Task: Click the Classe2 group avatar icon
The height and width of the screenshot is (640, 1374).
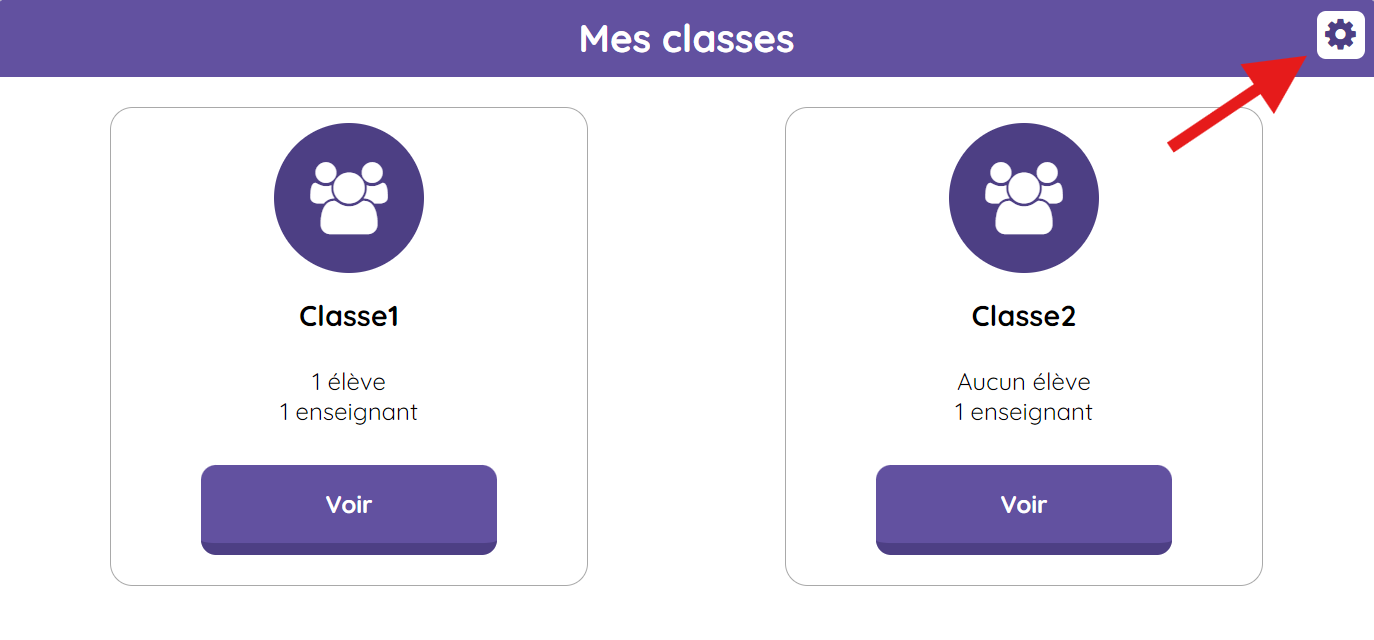Action: tap(1024, 198)
